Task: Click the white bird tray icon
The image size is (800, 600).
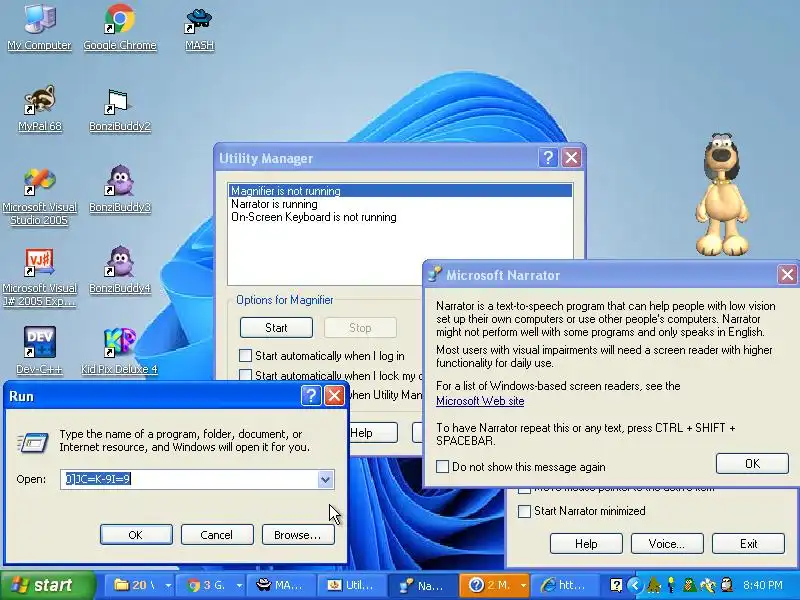Action: (x=708, y=585)
